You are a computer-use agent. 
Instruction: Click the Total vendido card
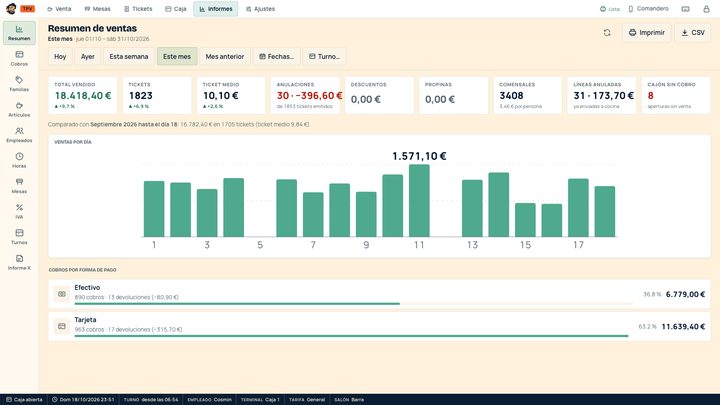coord(83,95)
